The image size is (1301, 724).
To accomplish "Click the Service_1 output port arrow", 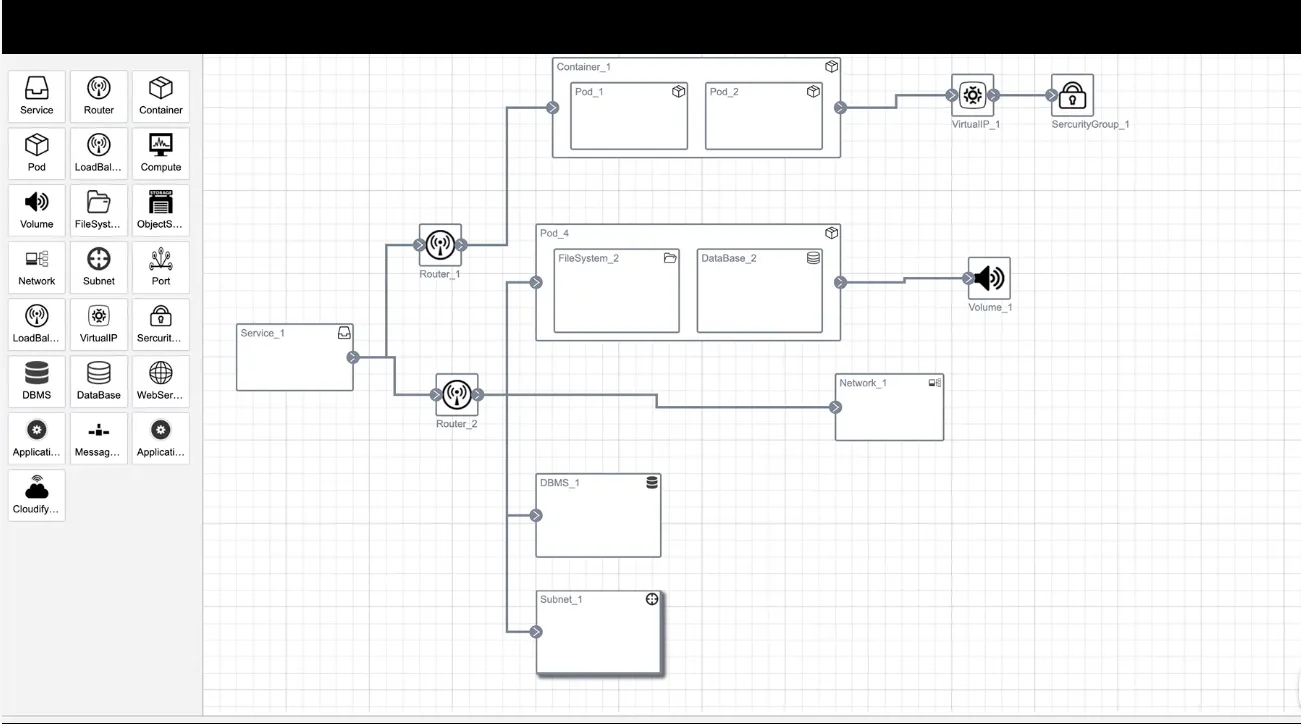I will pyautogui.click(x=353, y=357).
